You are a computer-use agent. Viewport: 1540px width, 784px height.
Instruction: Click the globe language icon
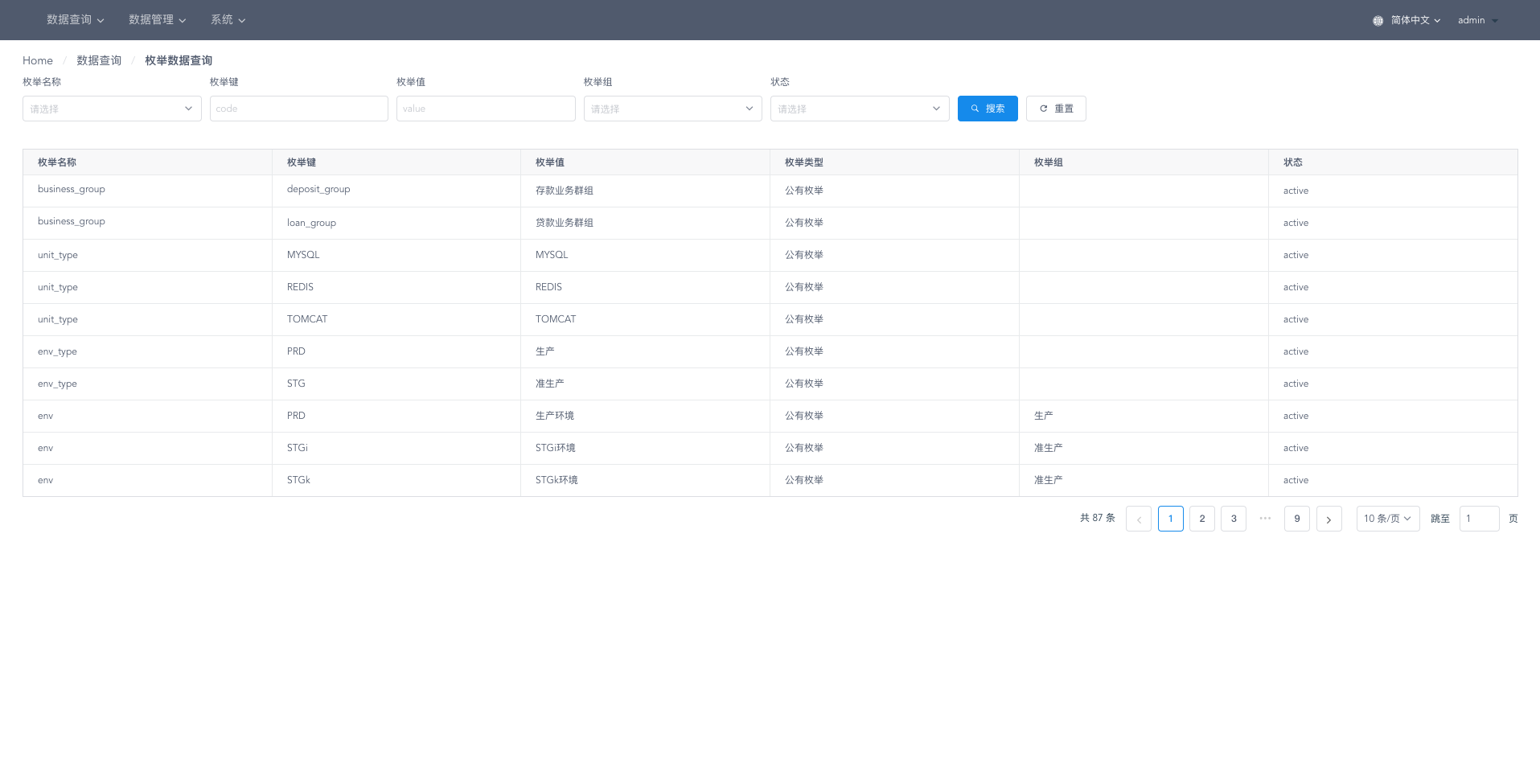coord(1378,21)
